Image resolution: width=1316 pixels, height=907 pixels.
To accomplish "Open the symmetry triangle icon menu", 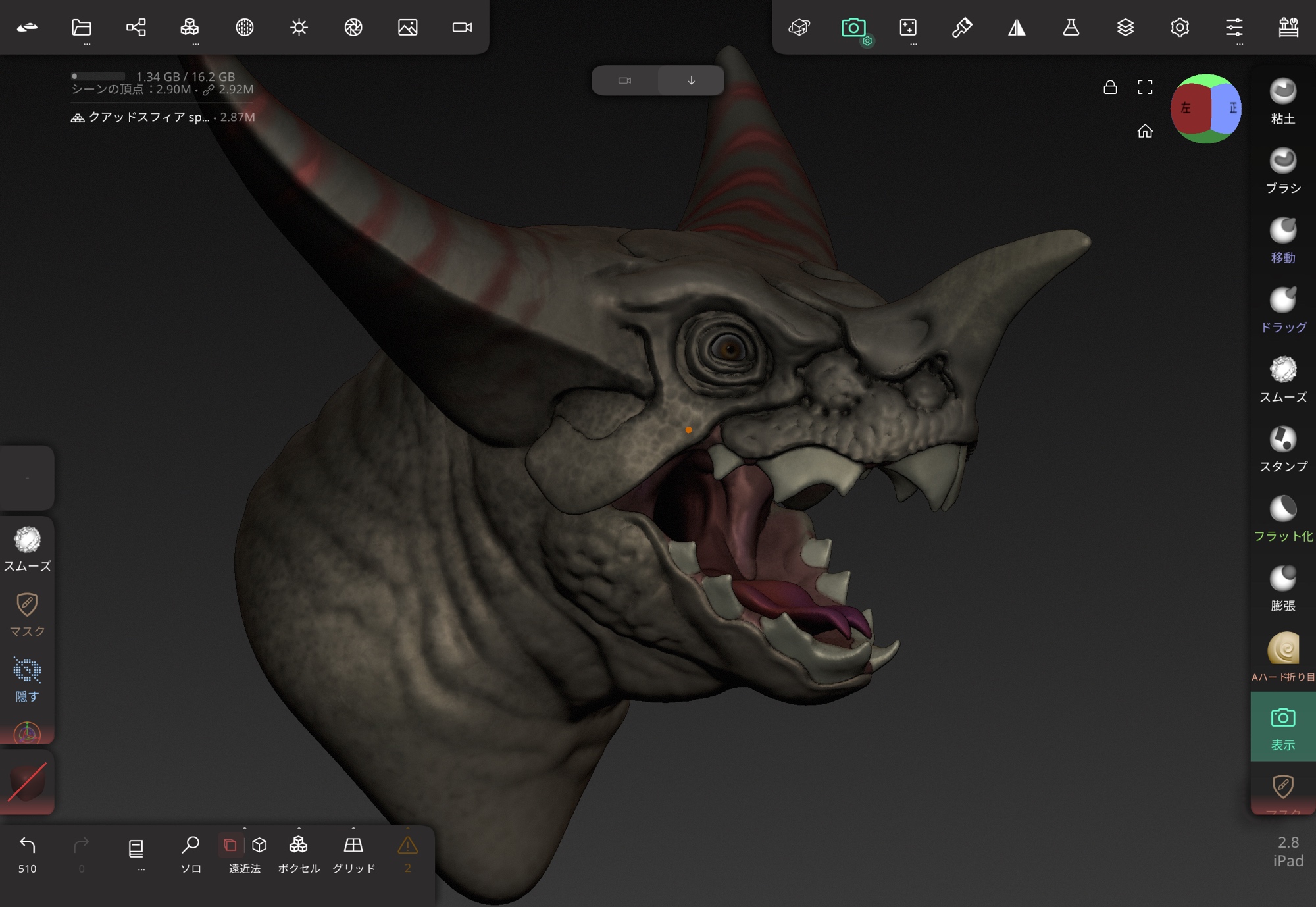I will tap(1017, 28).
